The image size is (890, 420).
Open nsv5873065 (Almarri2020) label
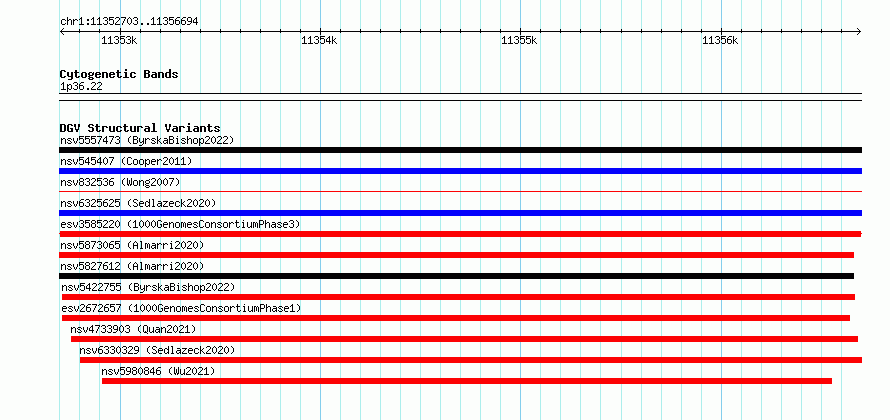click(132, 245)
